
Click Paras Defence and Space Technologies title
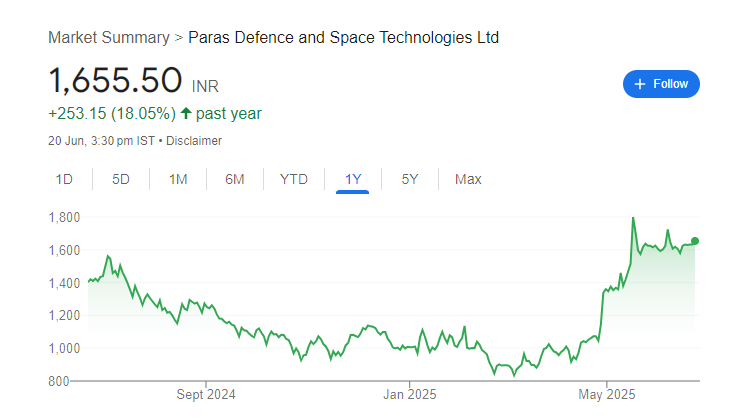343,38
